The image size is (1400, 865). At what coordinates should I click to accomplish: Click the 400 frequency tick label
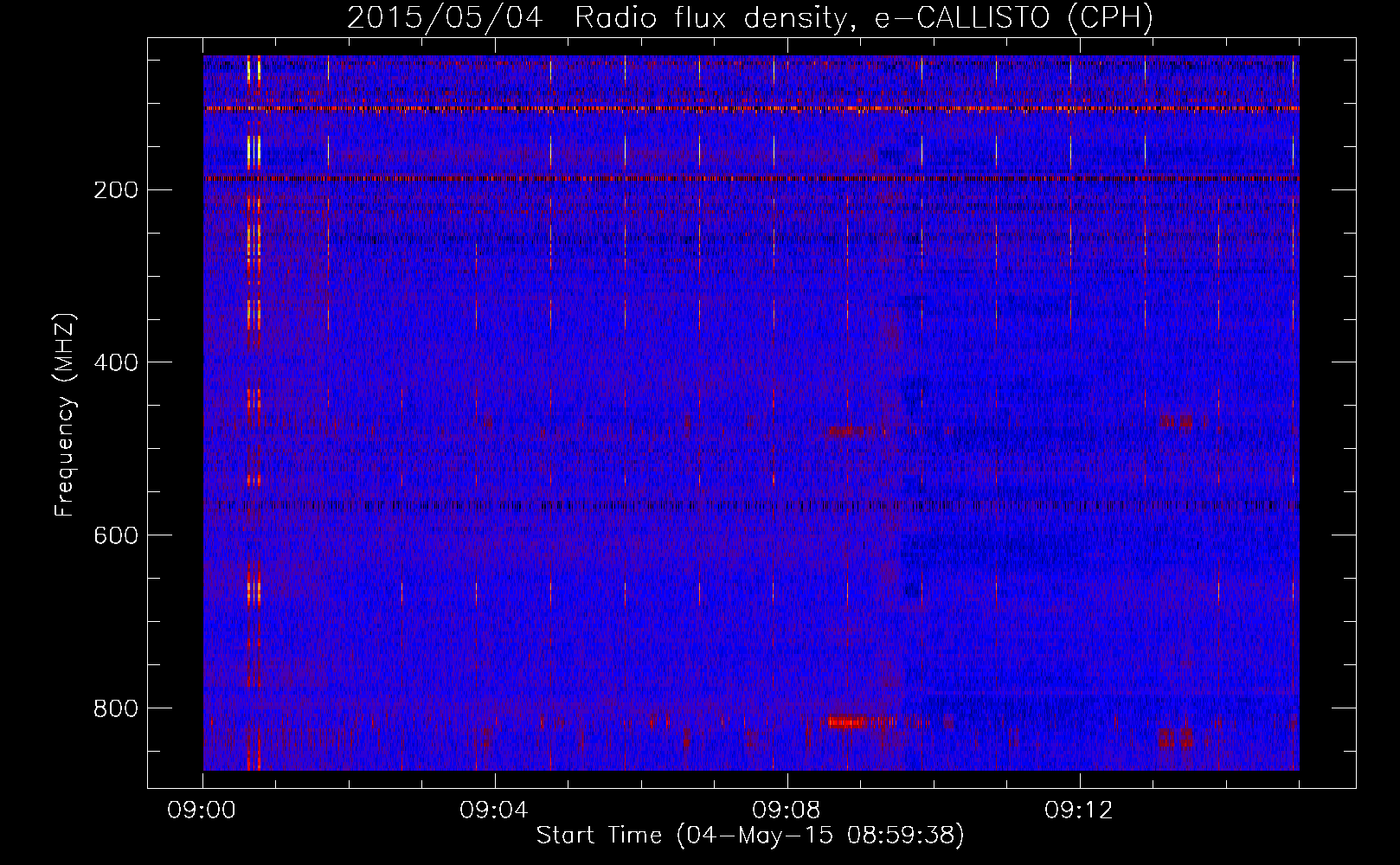115,362
